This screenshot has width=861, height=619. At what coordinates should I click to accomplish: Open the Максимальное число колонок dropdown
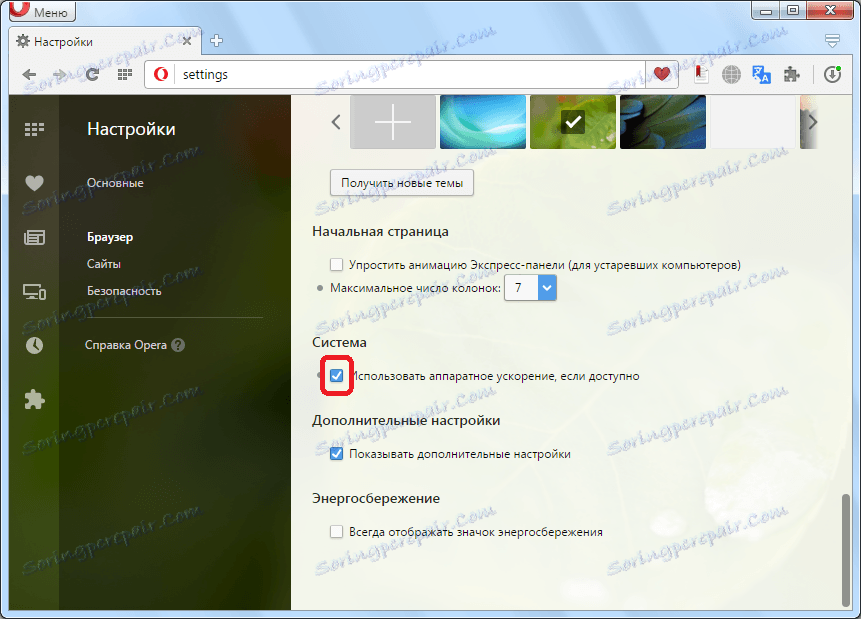(x=530, y=288)
